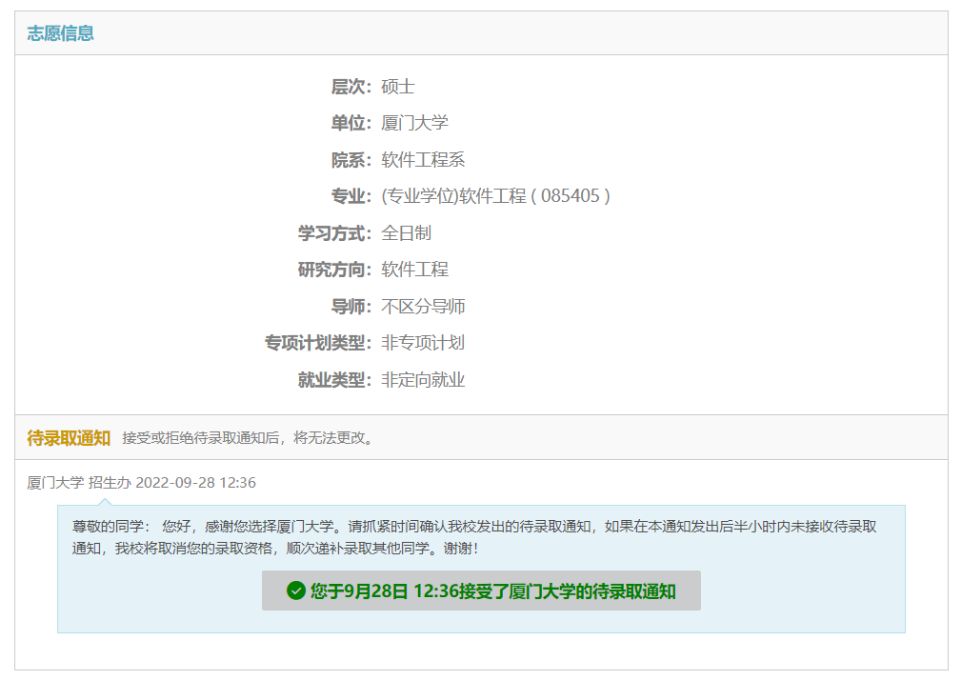Click the text 接受或拒绝待录取通知后，将无法更改。
Image resolution: width=960 pixels, height=685 pixels.
[x=248, y=438]
